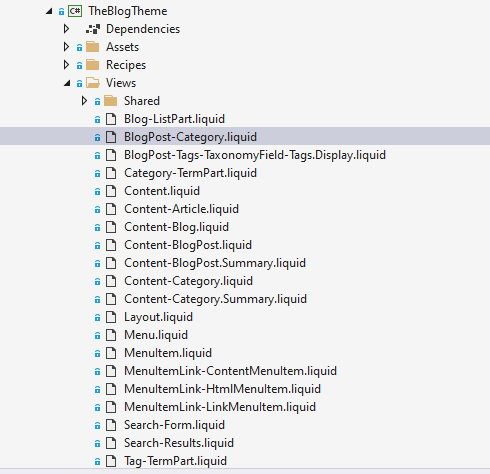This screenshot has width=490, height=474.
Task: Click the Recipes folder icon
Action: click(93, 65)
